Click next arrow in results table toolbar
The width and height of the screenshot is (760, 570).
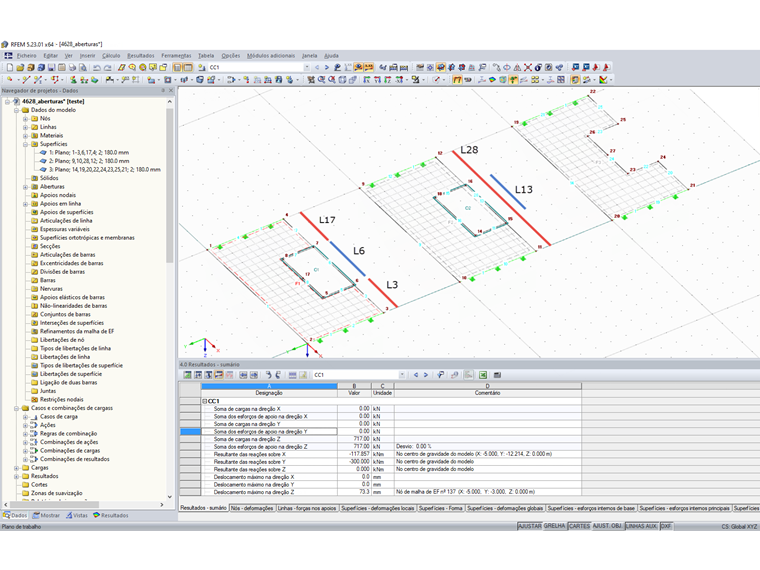coord(426,375)
